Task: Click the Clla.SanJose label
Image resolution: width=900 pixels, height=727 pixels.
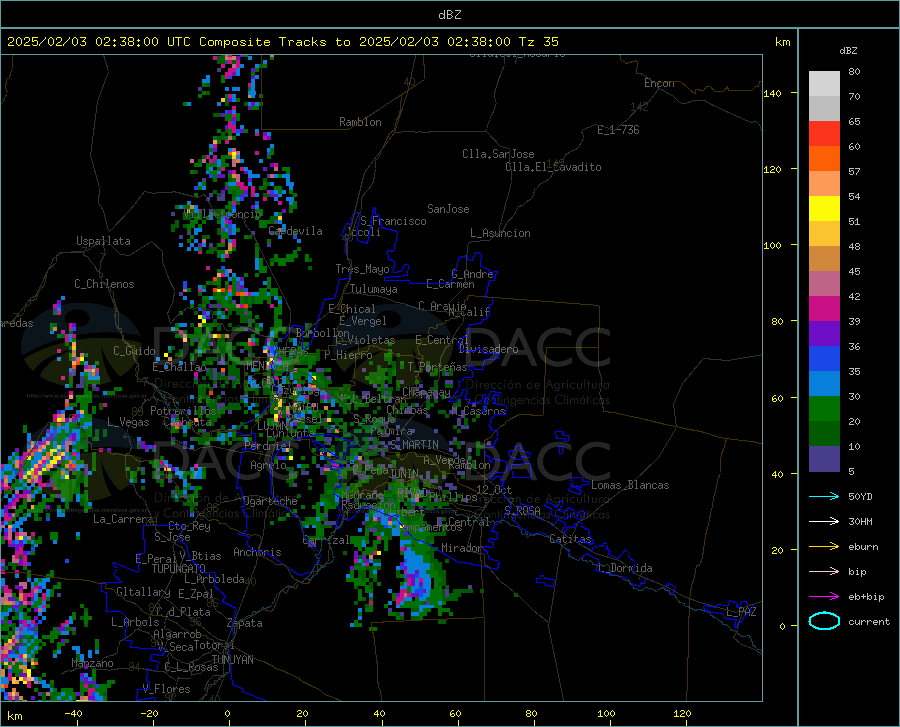Action: (498, 154)
